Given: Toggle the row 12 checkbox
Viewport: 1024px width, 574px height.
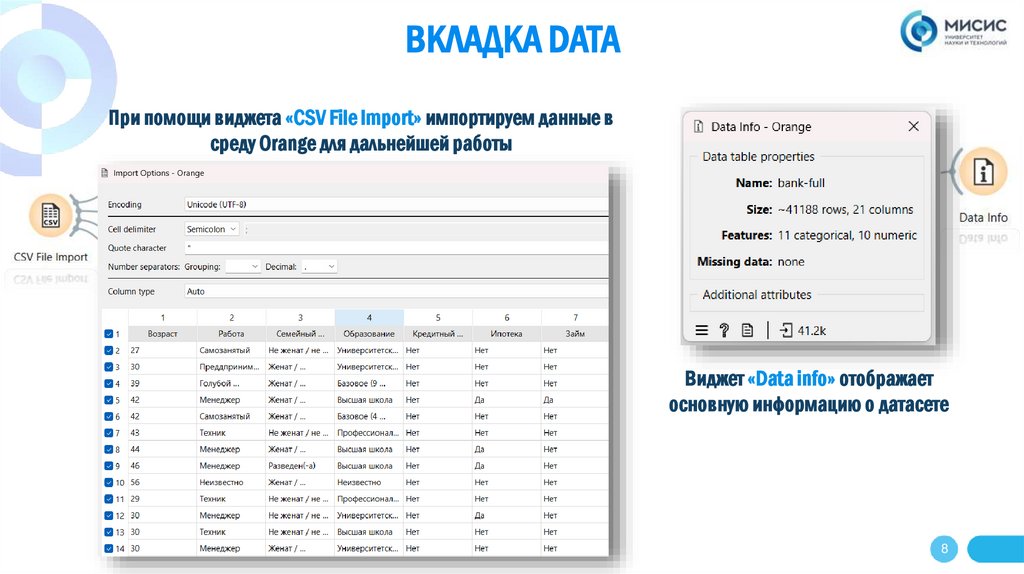Looking at the screenshot, I should point(108,515).
